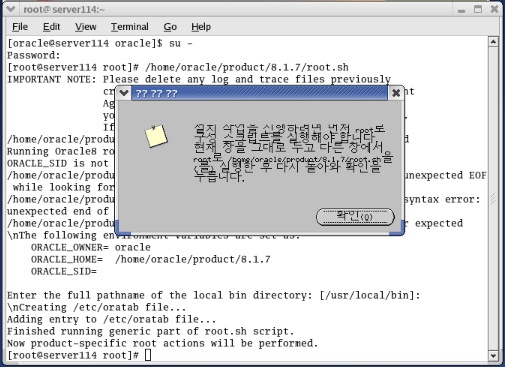Click the scrollbar down arrow
This screenshot has height=367, width=505.
[493, 356]
